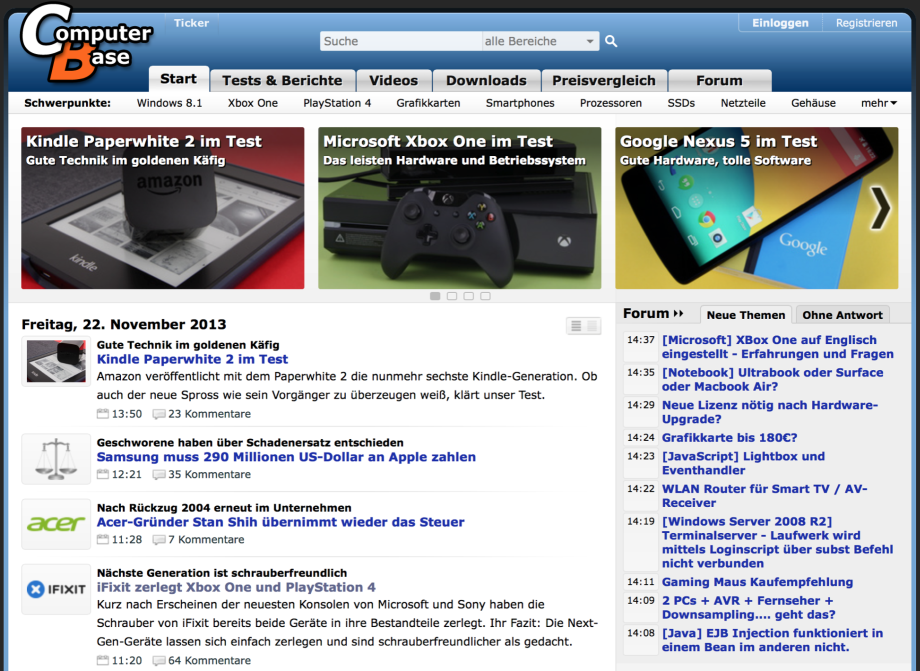Open Kindle Paperwhite article thumbnail
This screenshot has height=671, width=920.
56,361
